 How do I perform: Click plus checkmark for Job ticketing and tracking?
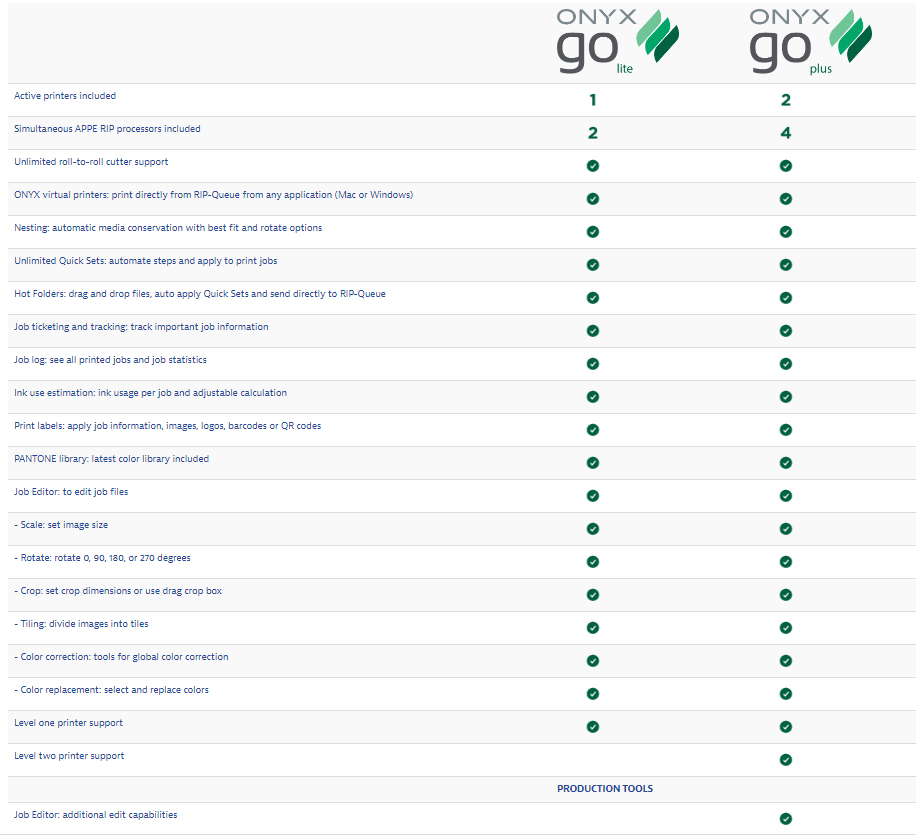pos(786,331)
